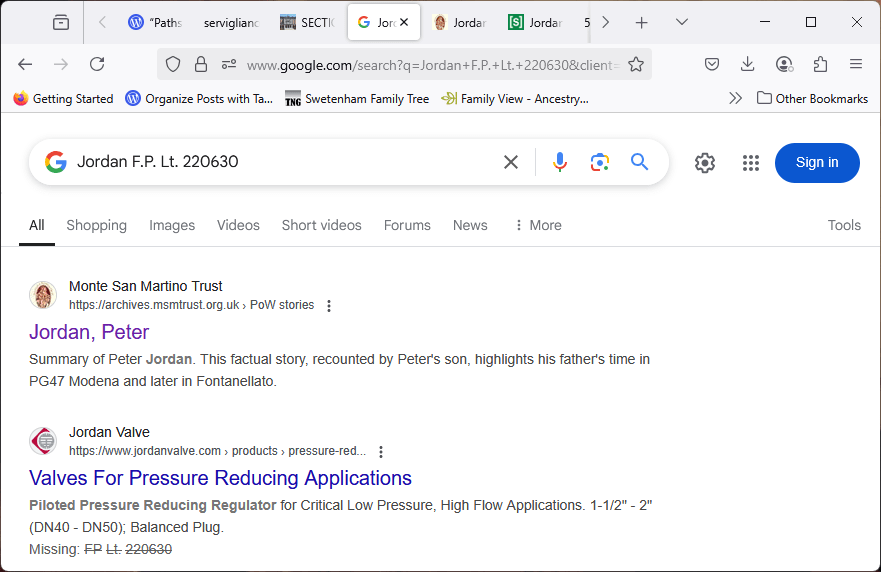Clear the search query with X icon
881x572 pixels.
pyautogui.click(x=511, y=162)
